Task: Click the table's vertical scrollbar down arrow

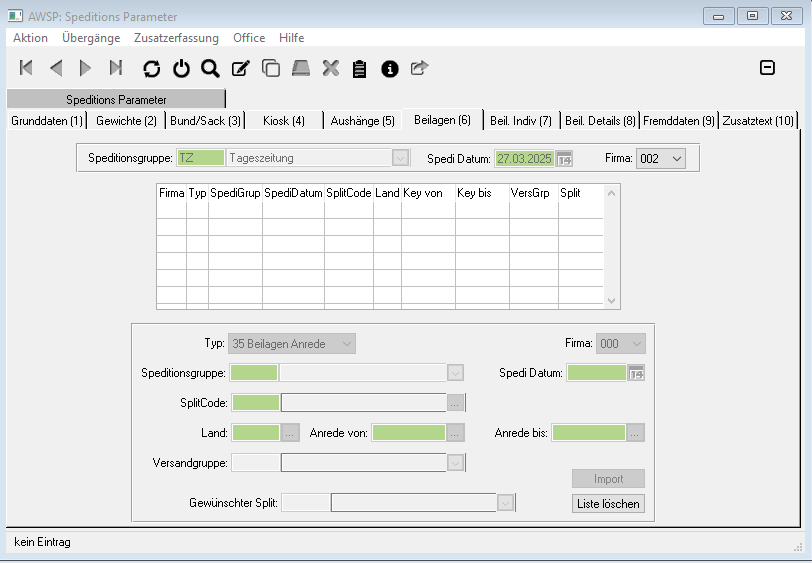Action: click(x=613, y=300)
